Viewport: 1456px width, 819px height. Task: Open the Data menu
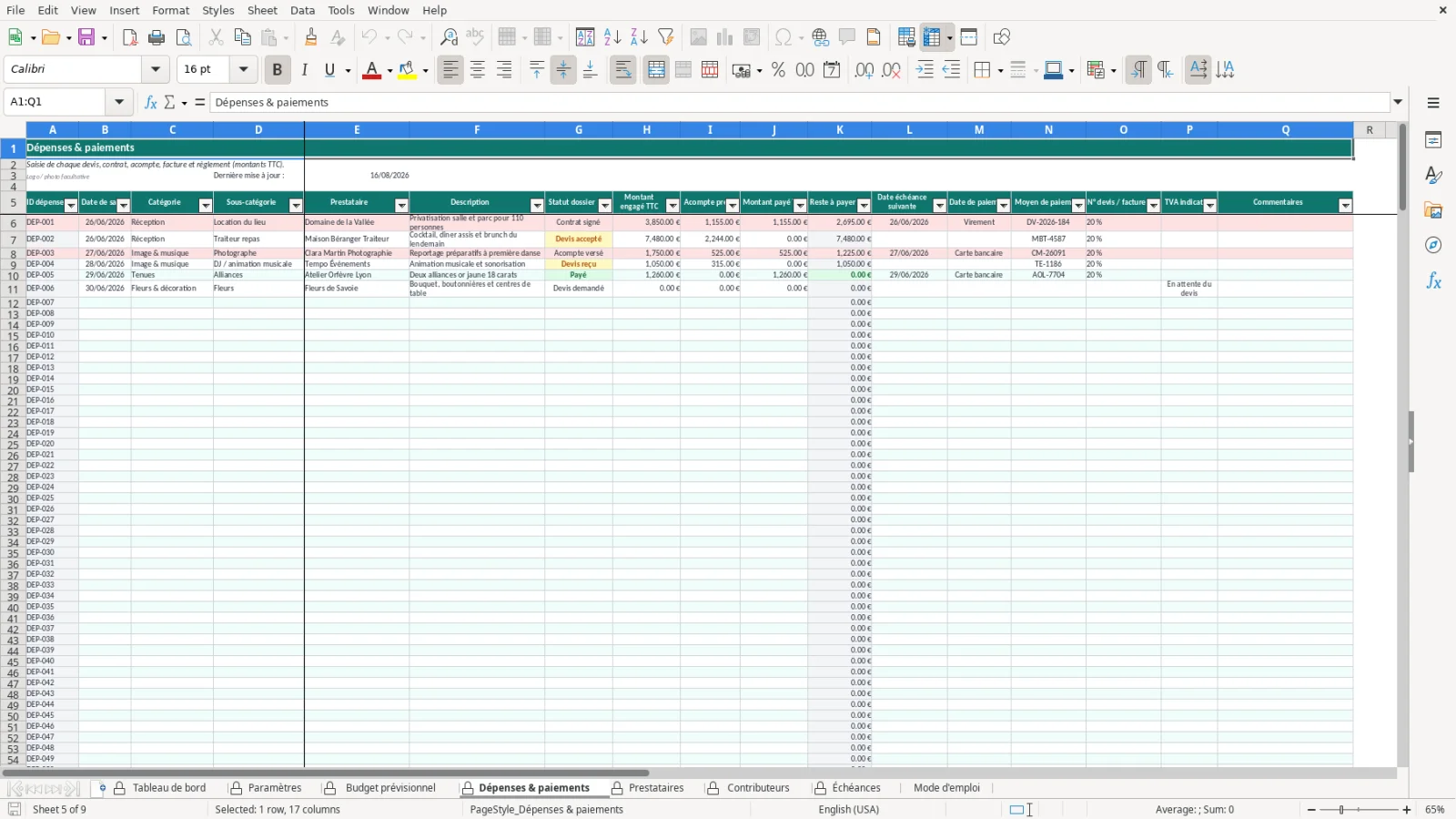[303, 10]
